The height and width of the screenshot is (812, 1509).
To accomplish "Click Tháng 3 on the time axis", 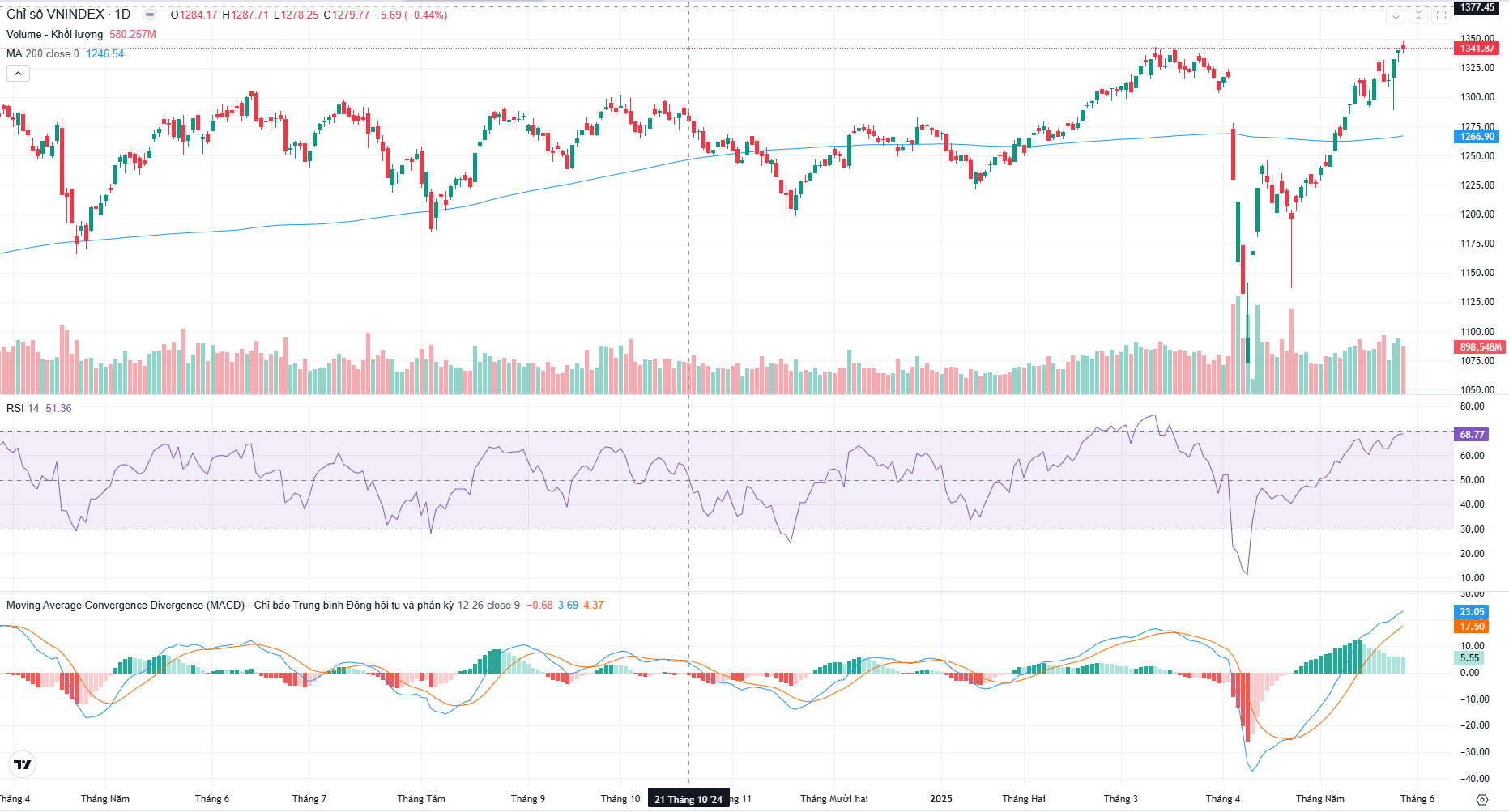I will click(x=1121, y=799).
